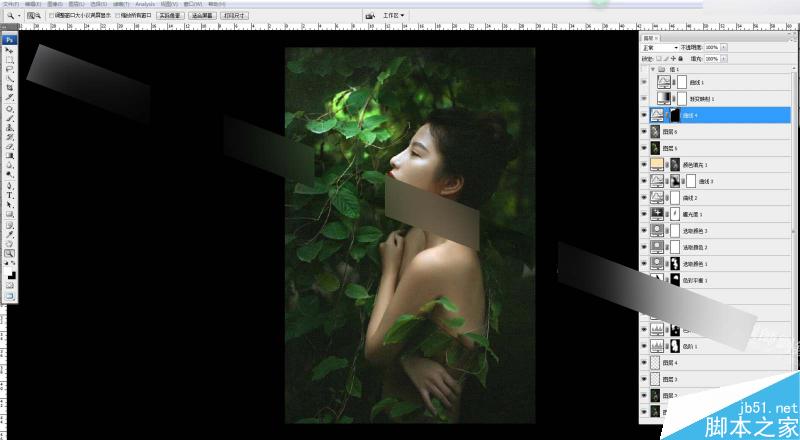The width and height of the screenshot is (800, 440).
Task: Click the Go to Bridge icon
Action: click(x=370, y=16)
